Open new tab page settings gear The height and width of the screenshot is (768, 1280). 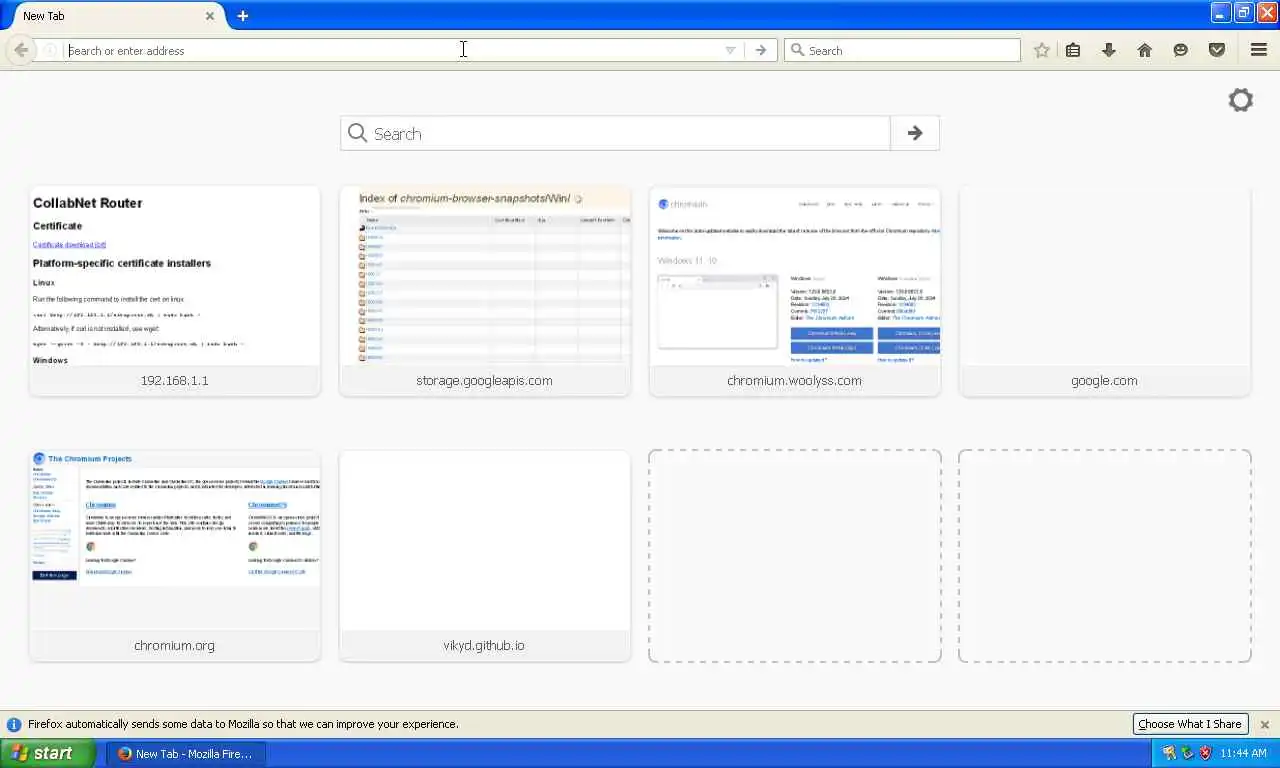1241,100
